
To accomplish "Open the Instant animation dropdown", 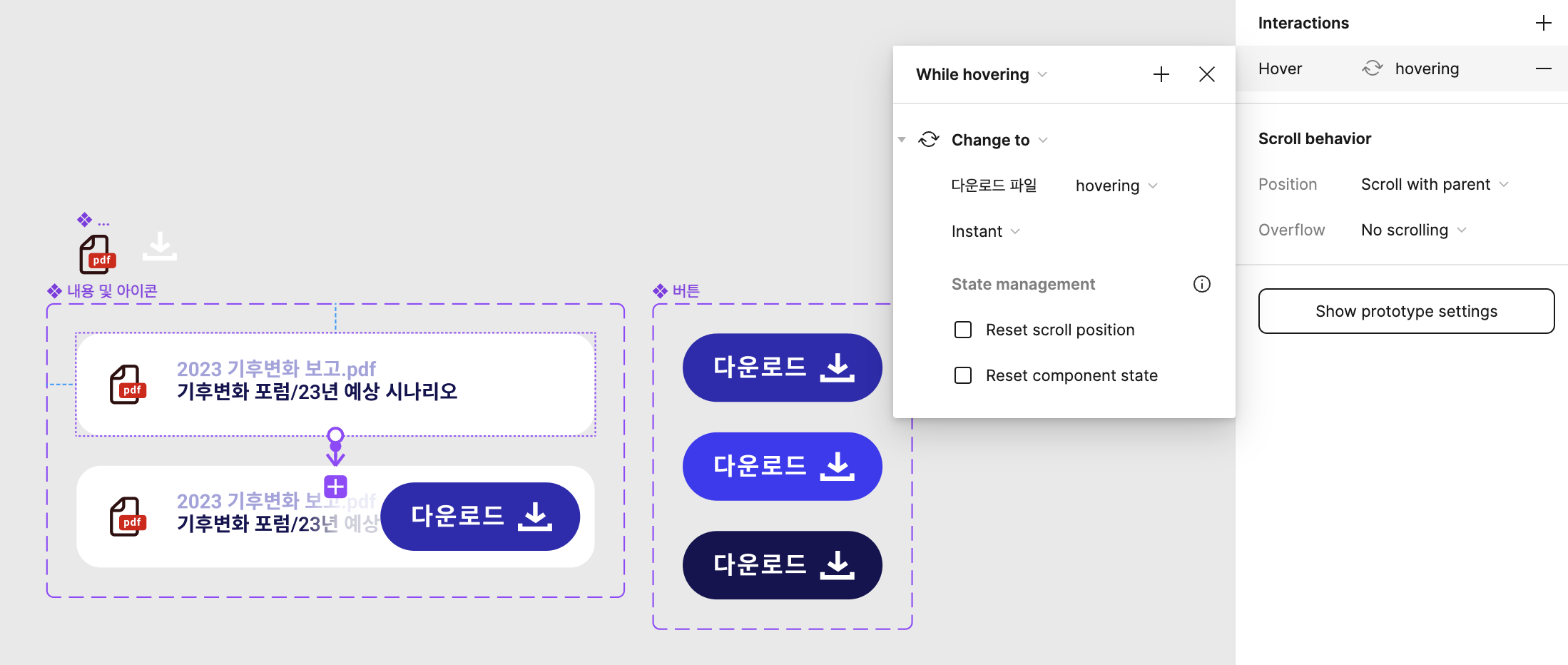I will pos(986,231).
